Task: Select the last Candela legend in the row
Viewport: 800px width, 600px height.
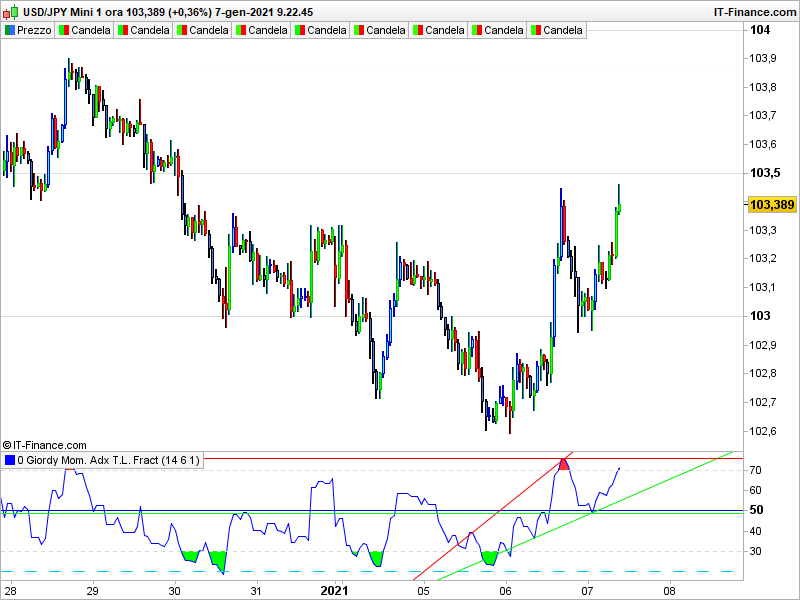Action: pyautogui.click(x=557, y=30)
